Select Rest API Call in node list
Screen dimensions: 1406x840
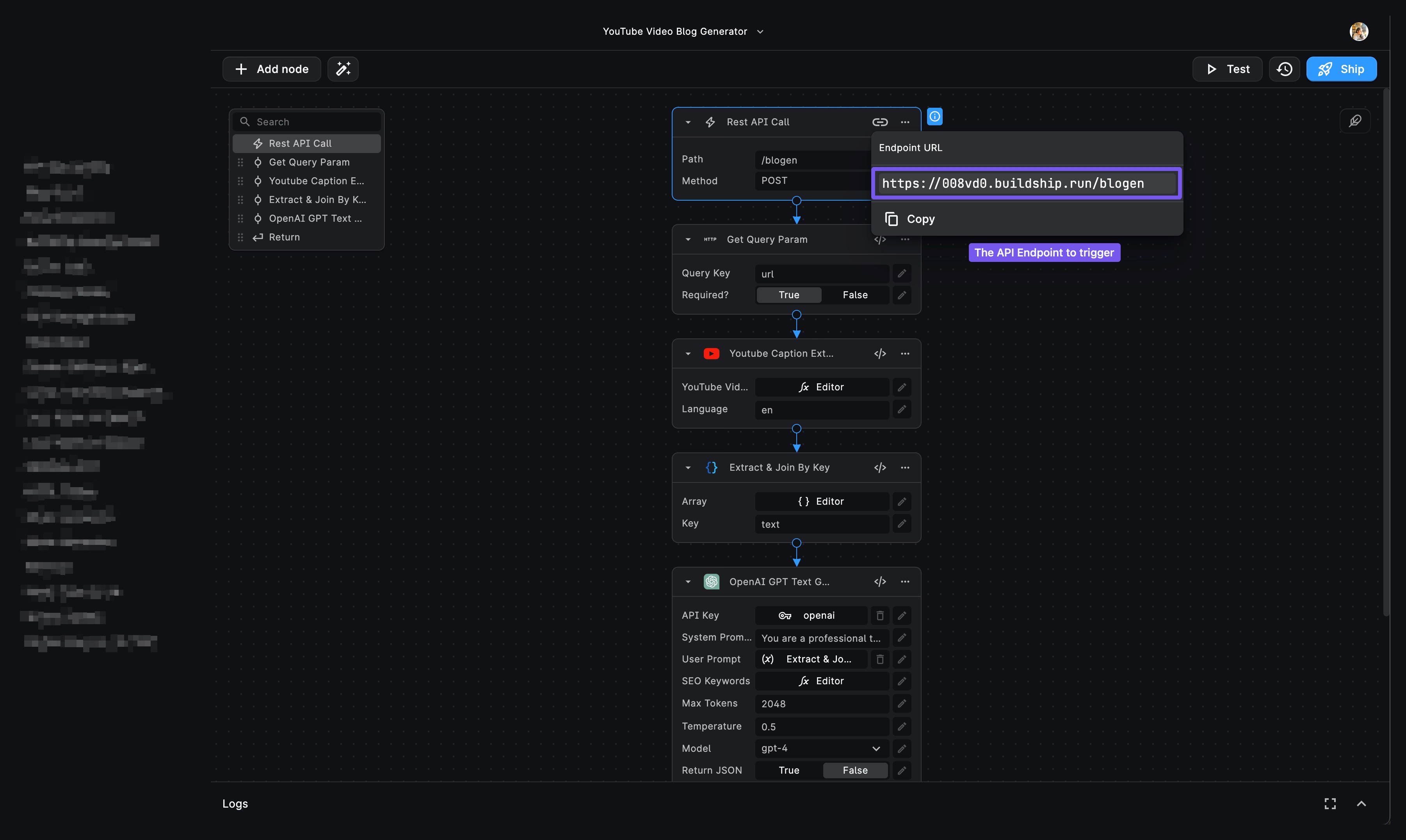tap(307, 143)
